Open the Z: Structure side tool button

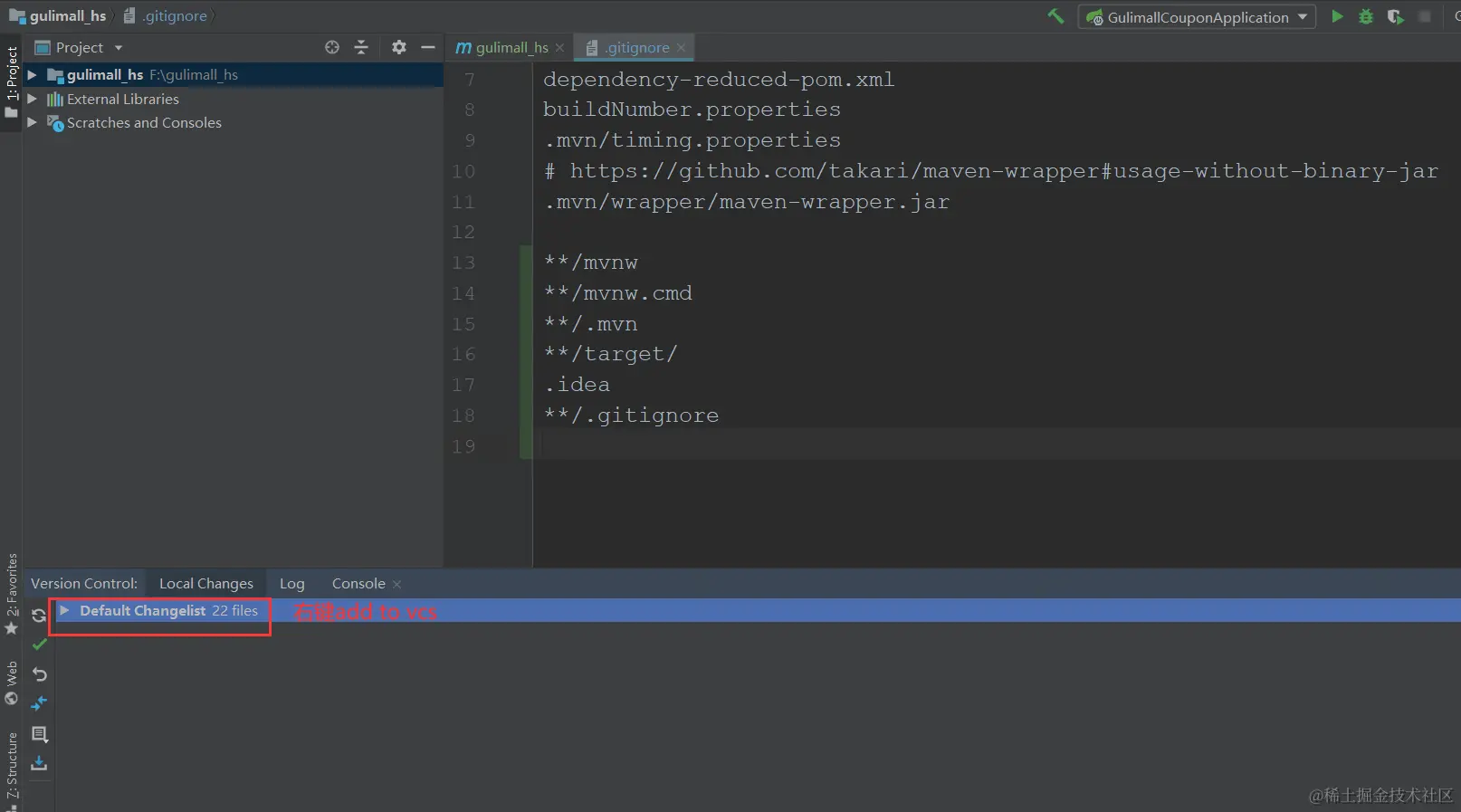pyautogui.click(x=11, y=769)
